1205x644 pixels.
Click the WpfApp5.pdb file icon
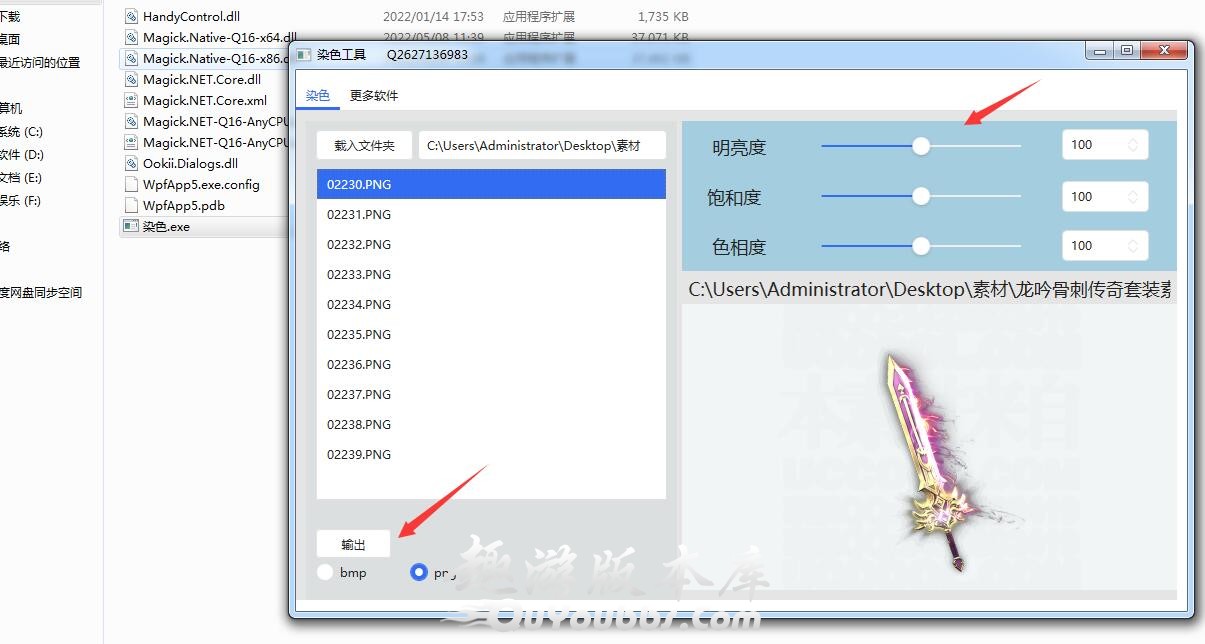tap(131, 206)
